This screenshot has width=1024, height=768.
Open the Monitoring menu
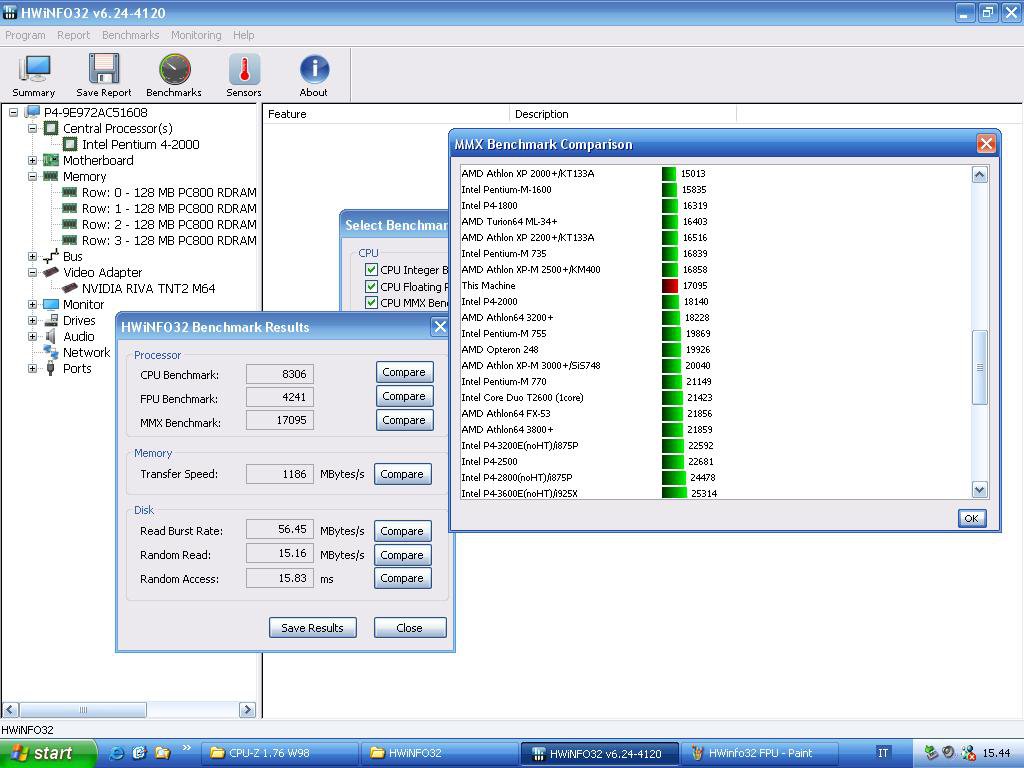coord(196,35)
